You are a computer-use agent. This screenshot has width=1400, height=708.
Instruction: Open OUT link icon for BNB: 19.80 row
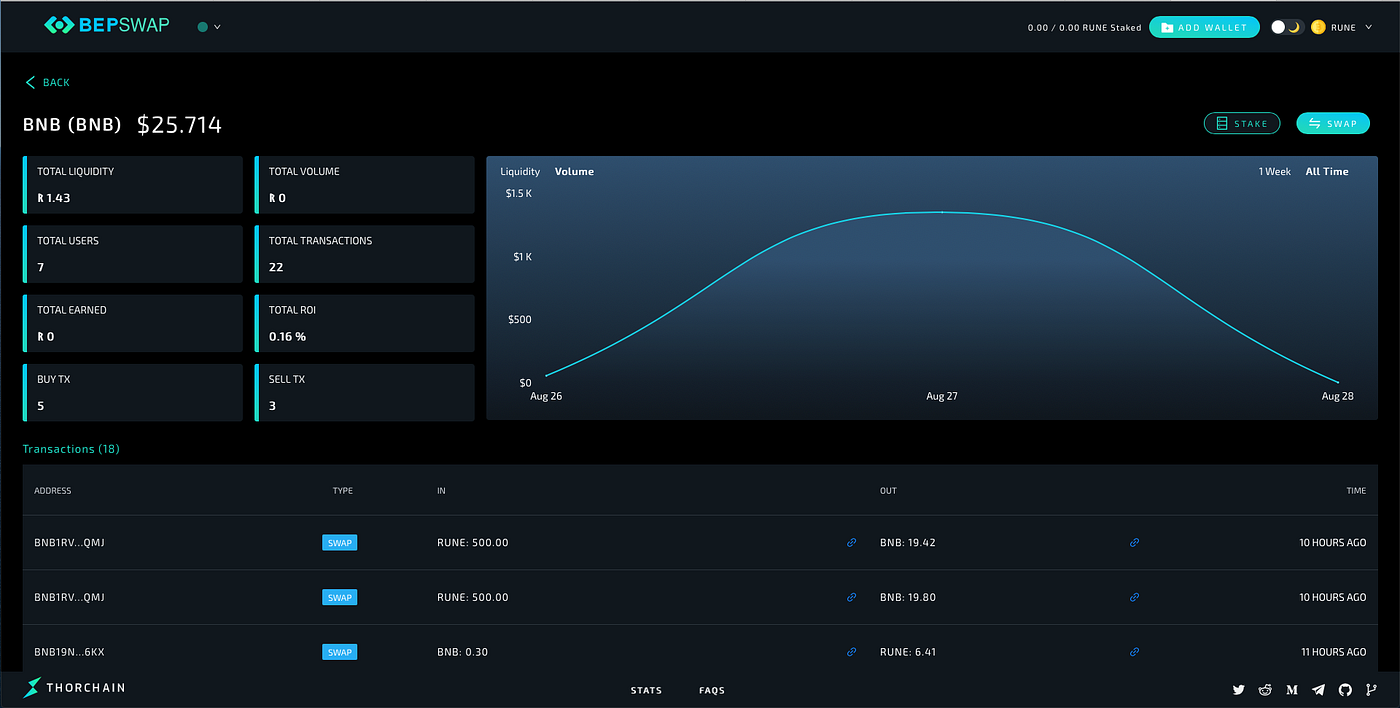point(1134,597)
